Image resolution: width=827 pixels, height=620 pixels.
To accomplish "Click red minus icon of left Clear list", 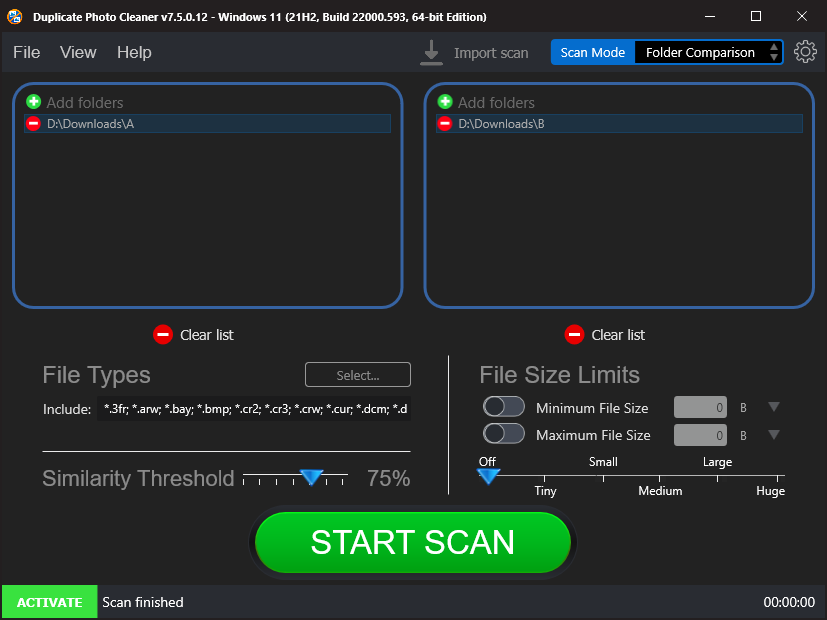I will [x=163, y=334].
